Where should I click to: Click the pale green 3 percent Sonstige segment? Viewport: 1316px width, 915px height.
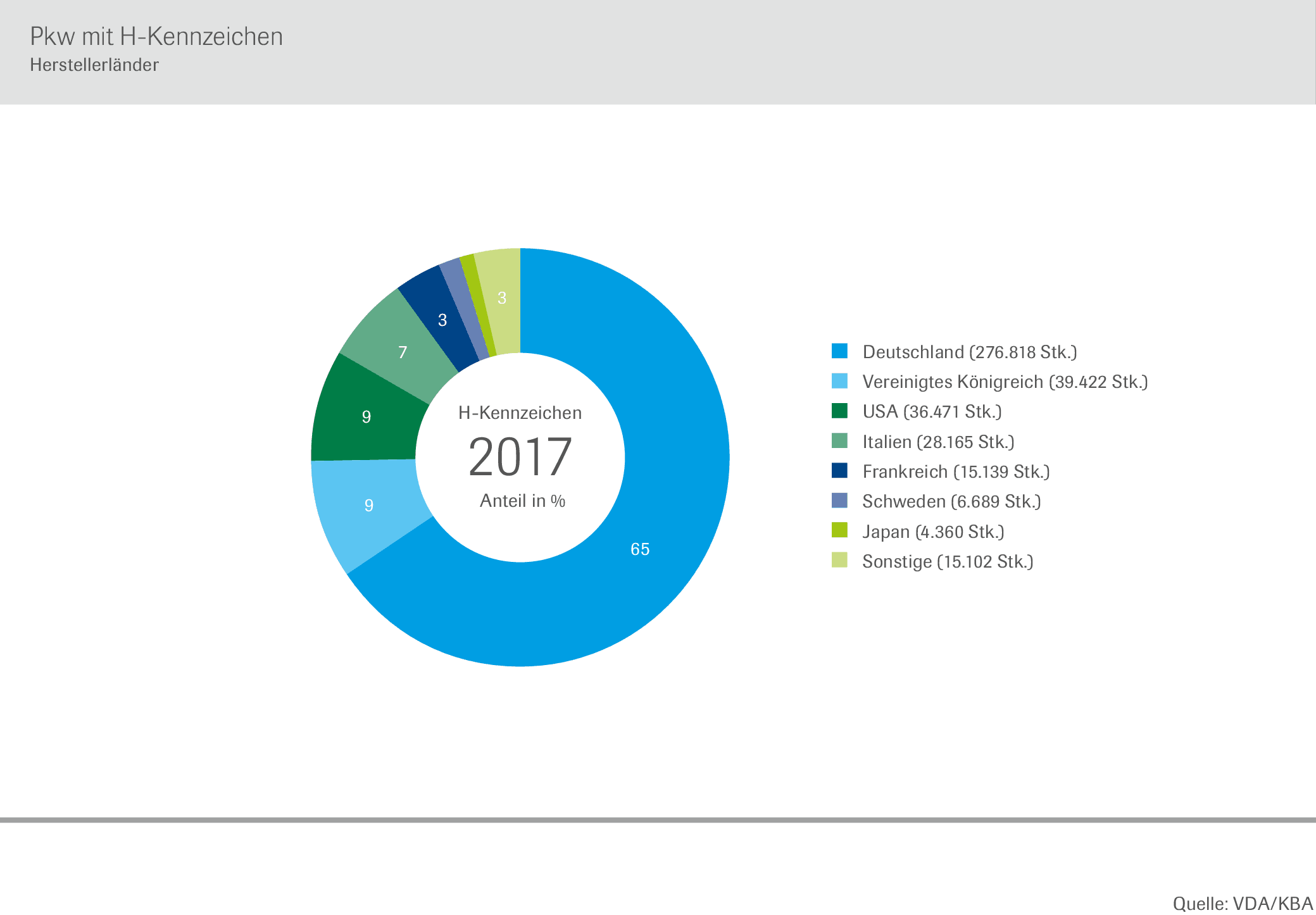point(502,297)
